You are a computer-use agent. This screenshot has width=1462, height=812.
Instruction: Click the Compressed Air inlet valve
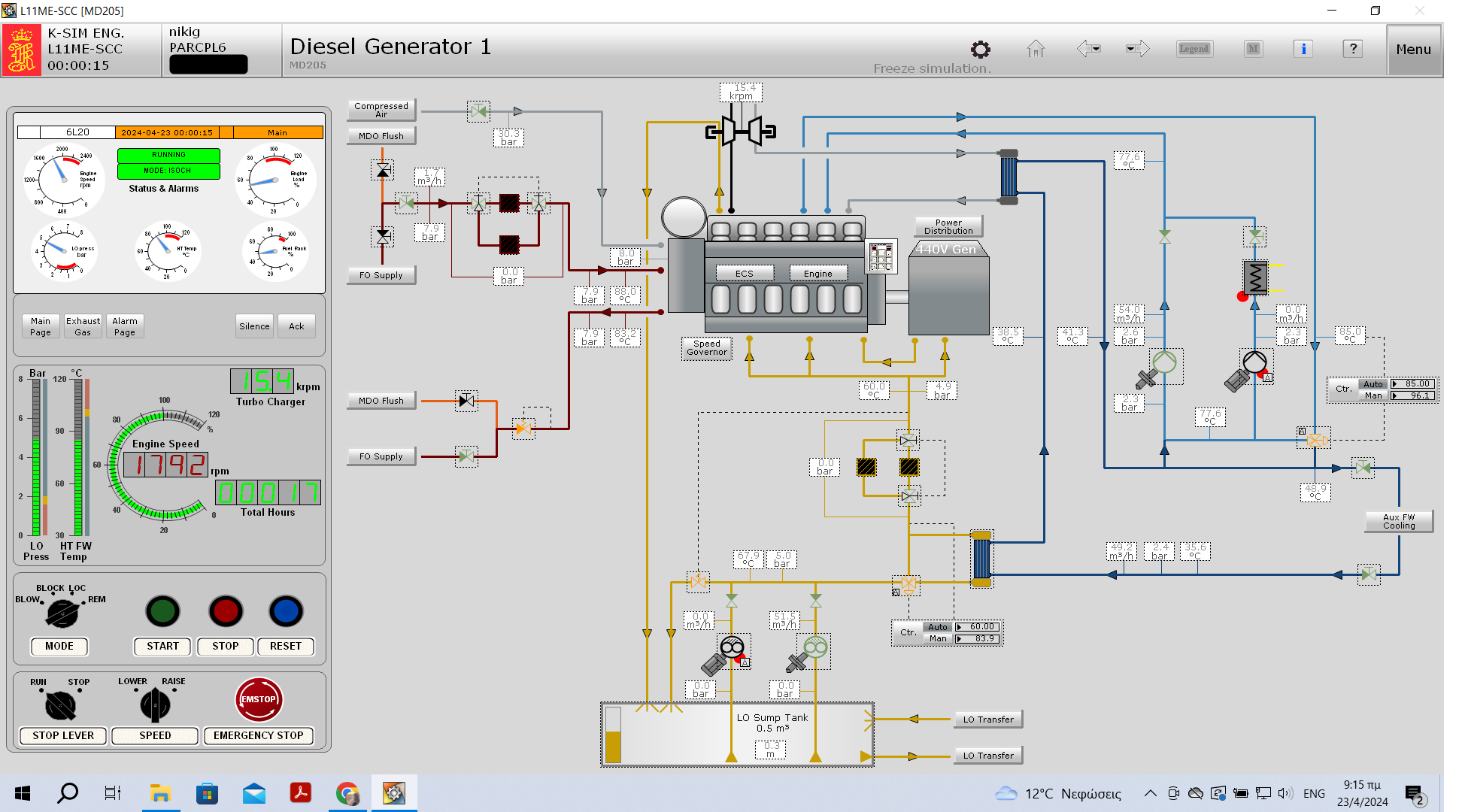(x=478, y=112)
